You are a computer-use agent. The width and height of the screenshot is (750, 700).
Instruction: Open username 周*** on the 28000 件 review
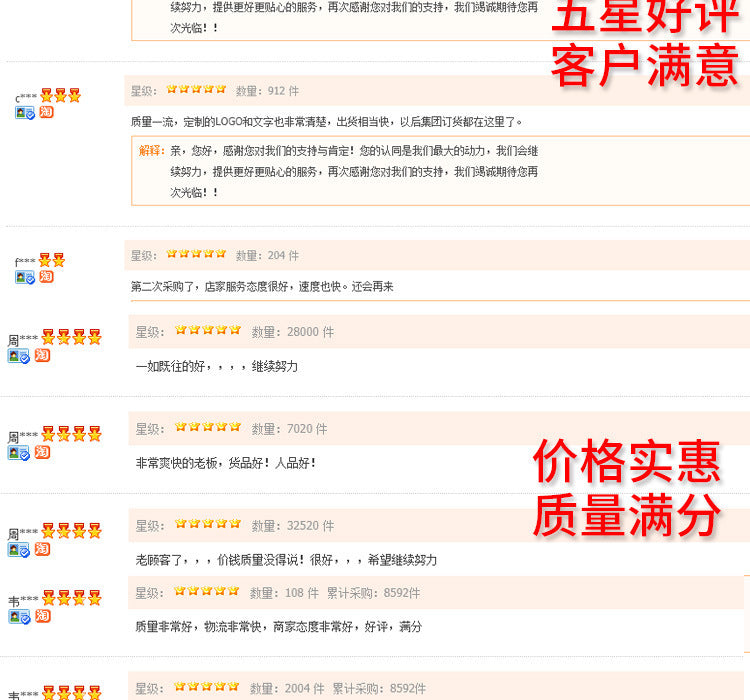pos(22,340)
